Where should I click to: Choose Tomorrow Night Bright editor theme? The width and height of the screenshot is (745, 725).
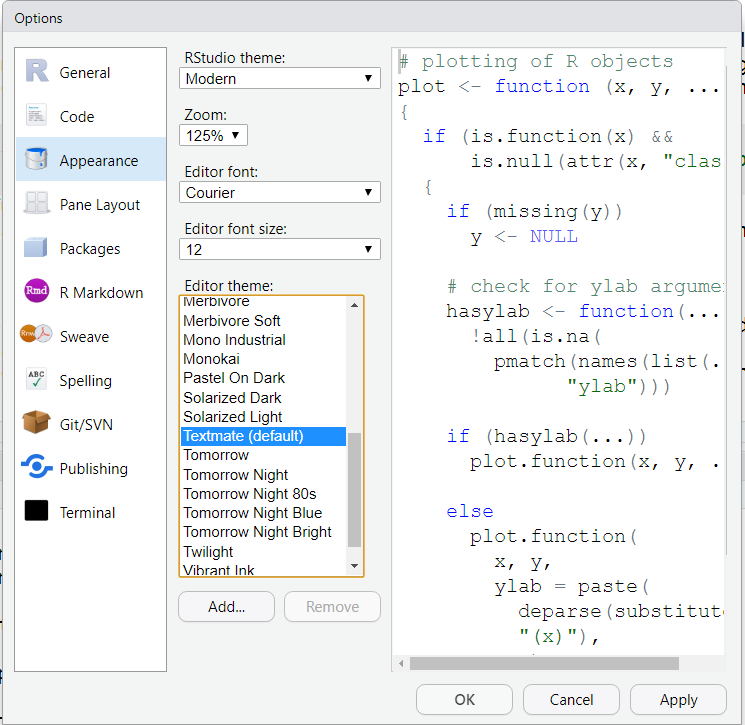[257, 532]
